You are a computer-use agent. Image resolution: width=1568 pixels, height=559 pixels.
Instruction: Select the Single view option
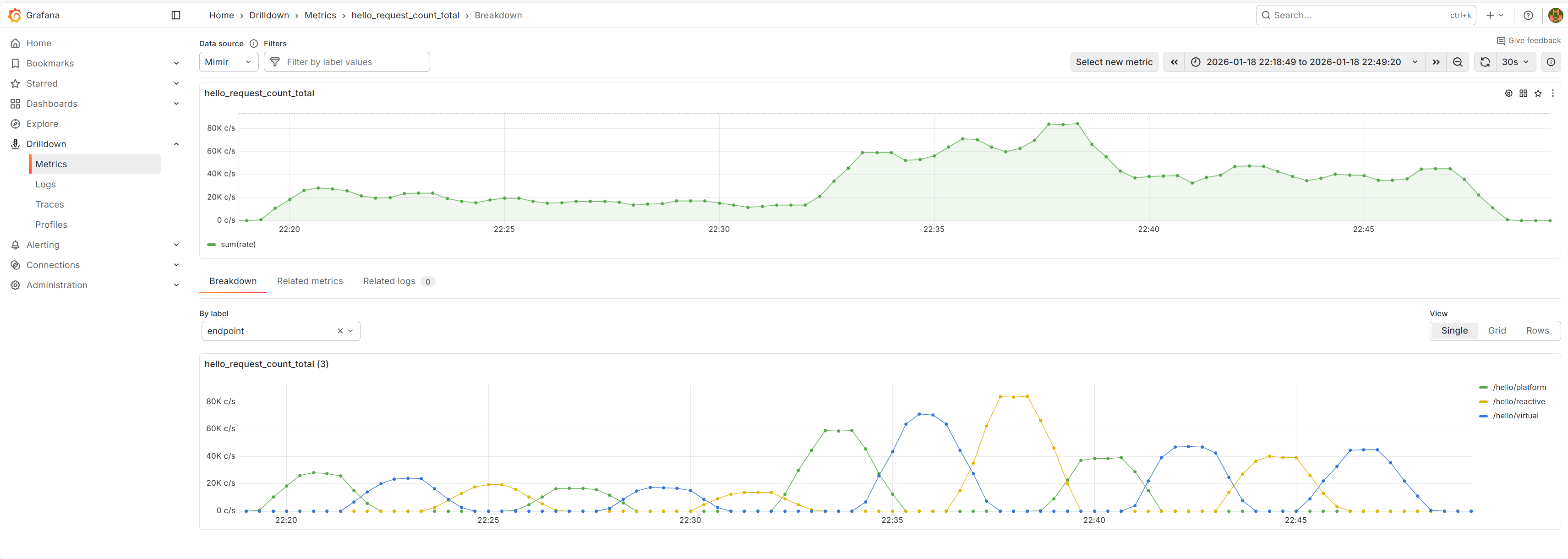[x=1455, y=330]
